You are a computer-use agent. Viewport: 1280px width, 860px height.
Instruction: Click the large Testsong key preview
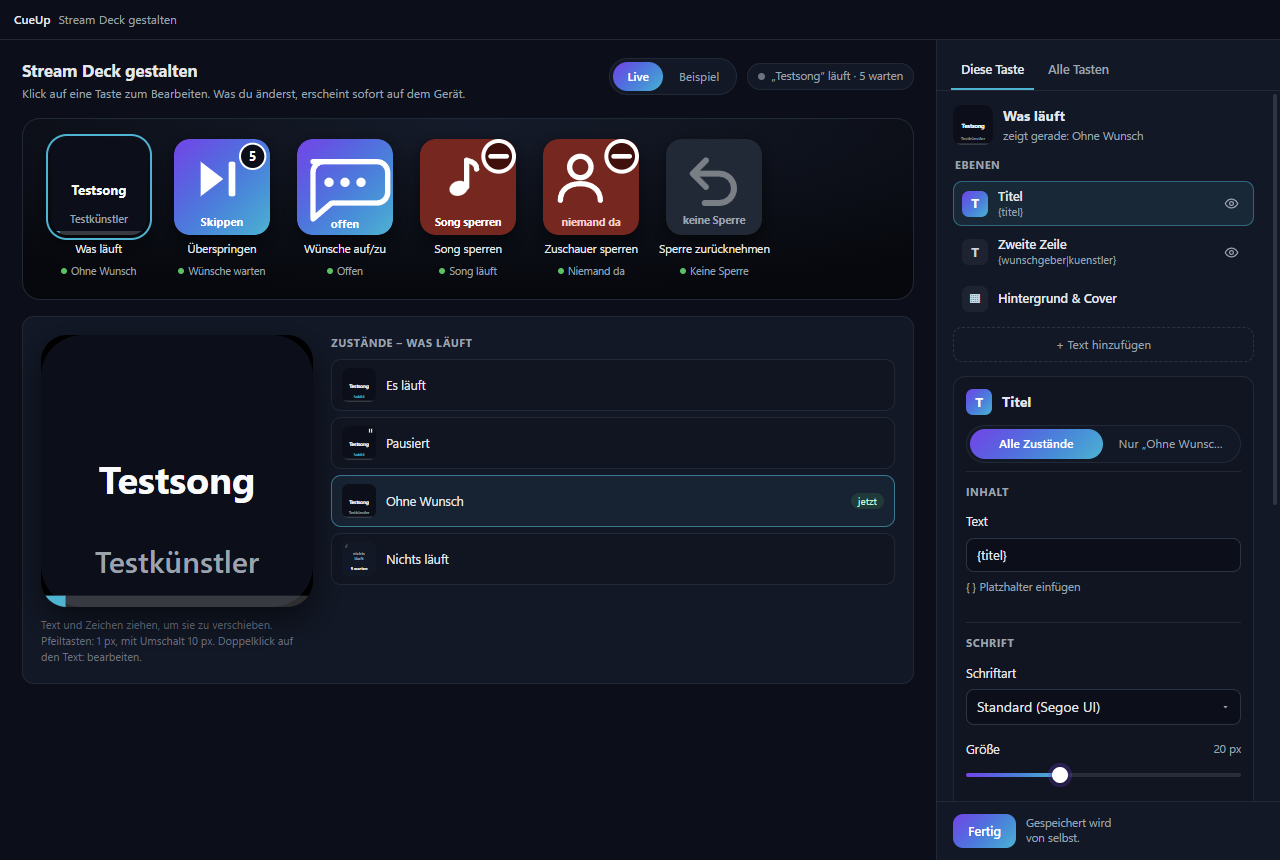tap(177, 471)
